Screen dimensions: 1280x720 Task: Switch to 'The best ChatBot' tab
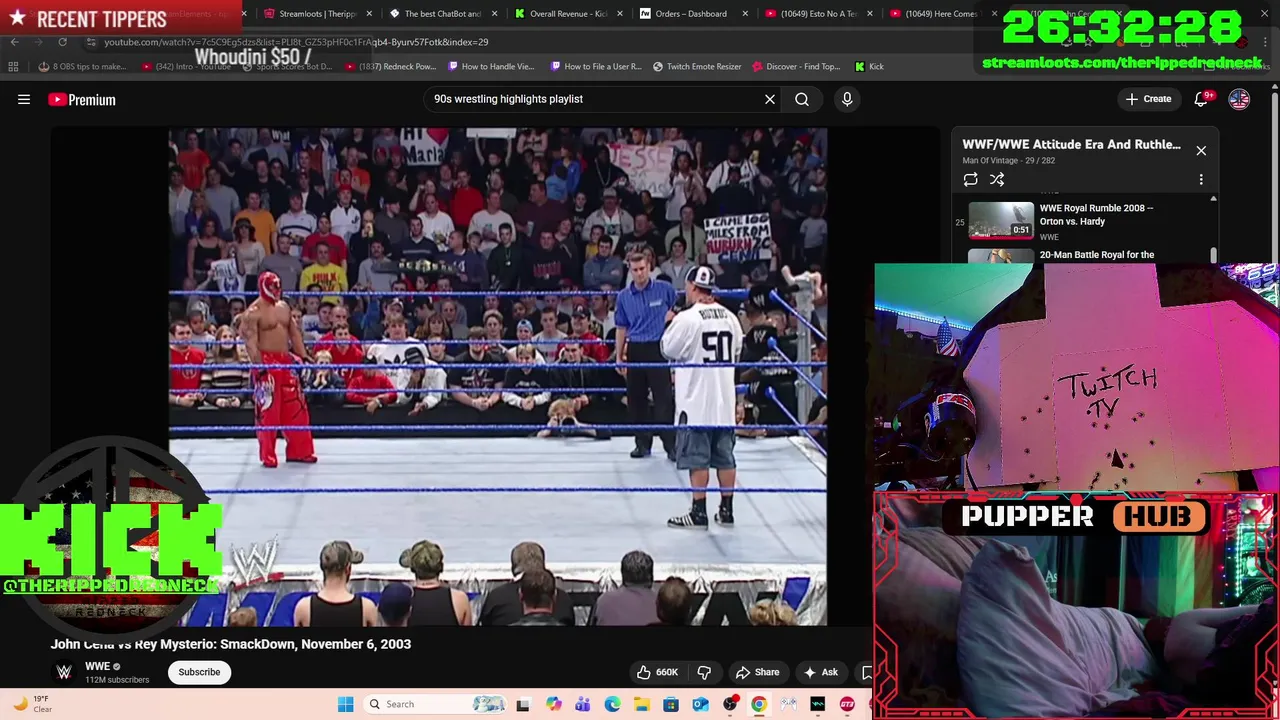pos(443,14)
